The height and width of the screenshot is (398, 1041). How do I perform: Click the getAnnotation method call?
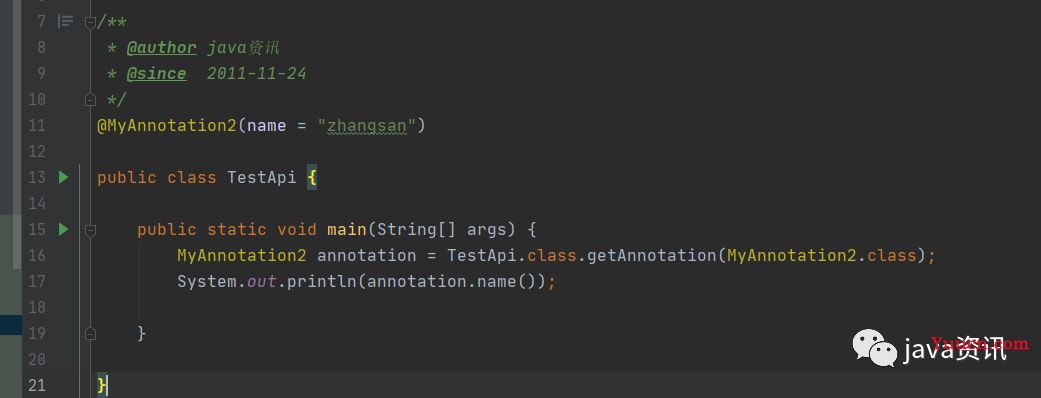tap(652, 255)
